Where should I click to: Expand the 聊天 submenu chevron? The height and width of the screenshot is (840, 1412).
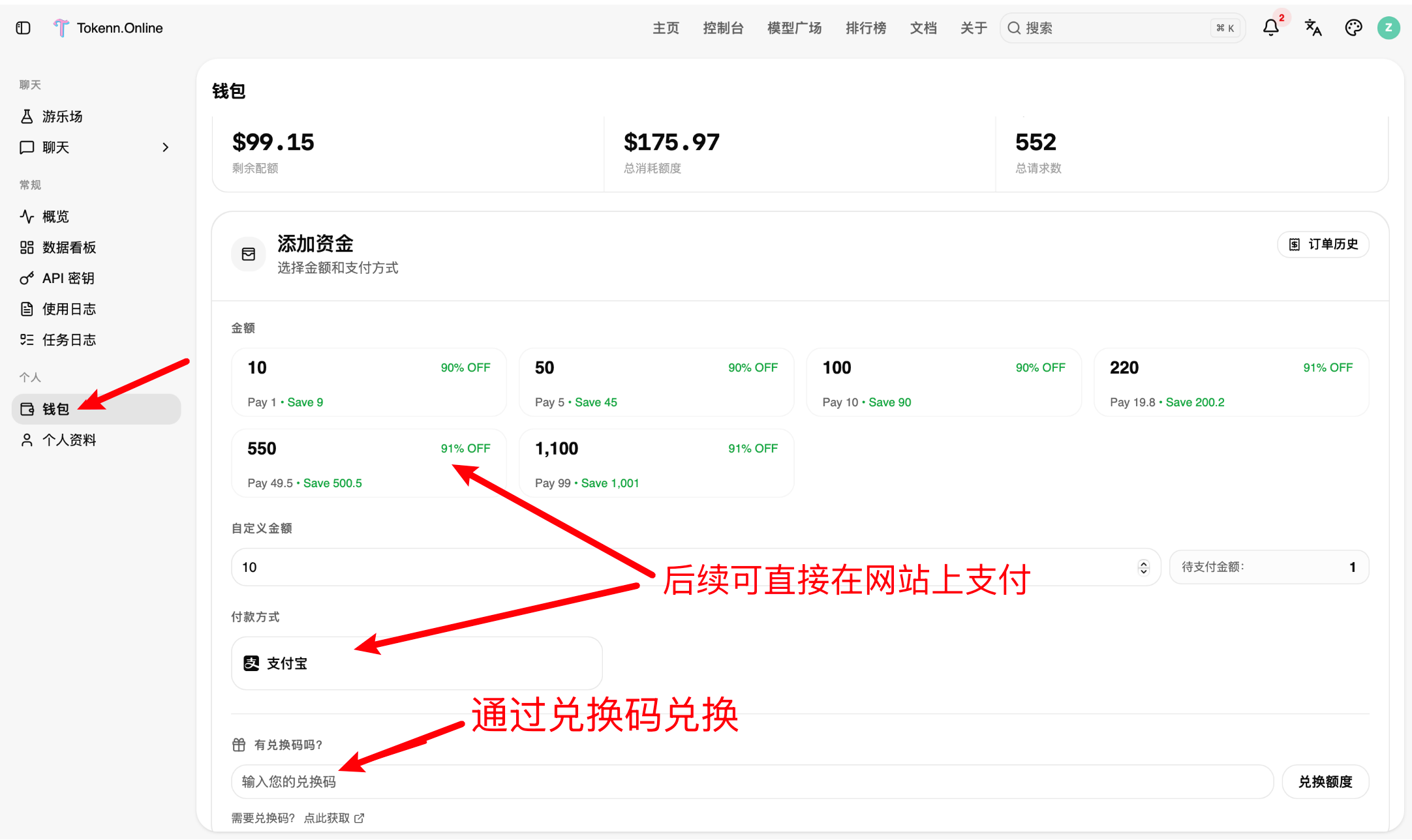165,147
